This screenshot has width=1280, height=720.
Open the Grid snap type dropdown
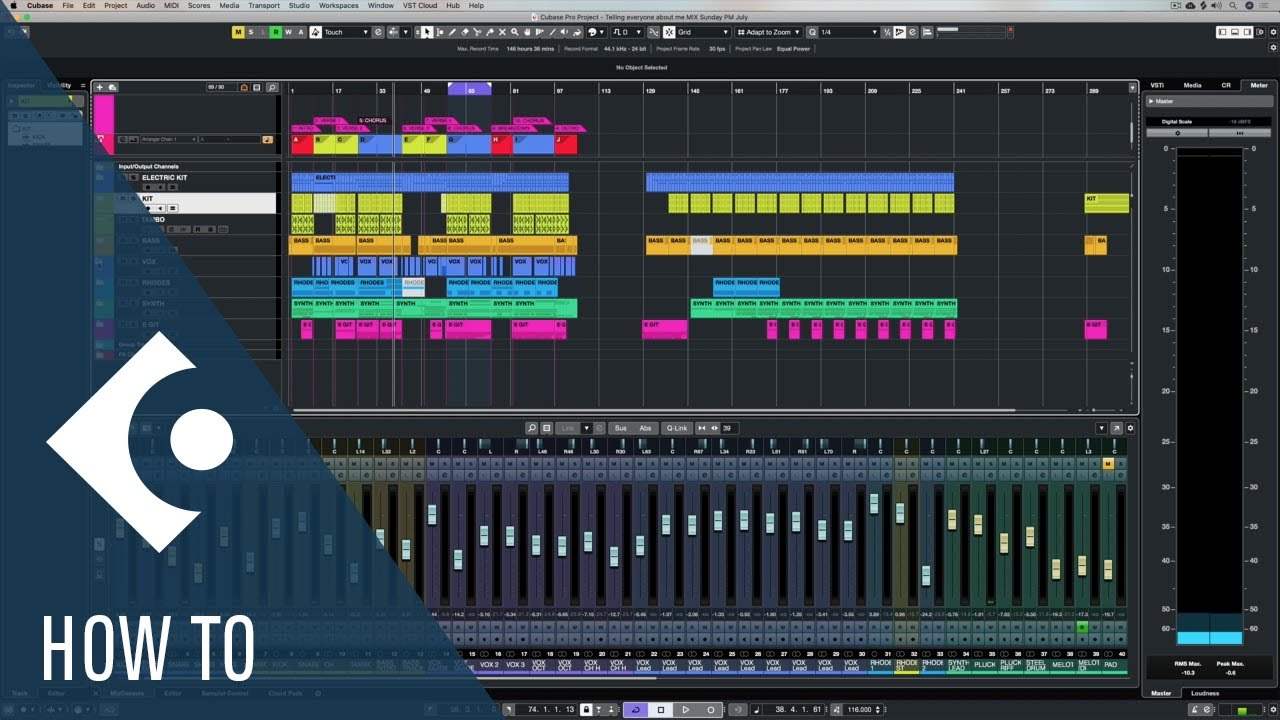click(703, 32)
